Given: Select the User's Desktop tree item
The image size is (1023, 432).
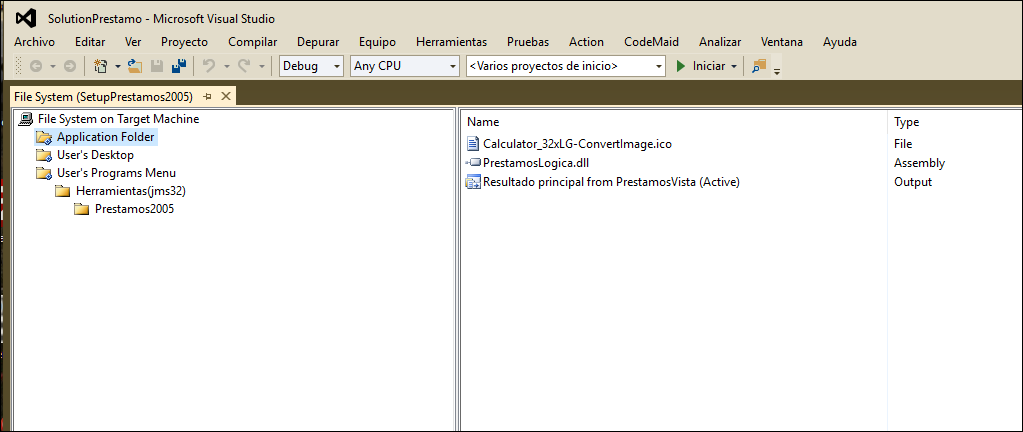Looking at the screenshot, I should 95,155.
